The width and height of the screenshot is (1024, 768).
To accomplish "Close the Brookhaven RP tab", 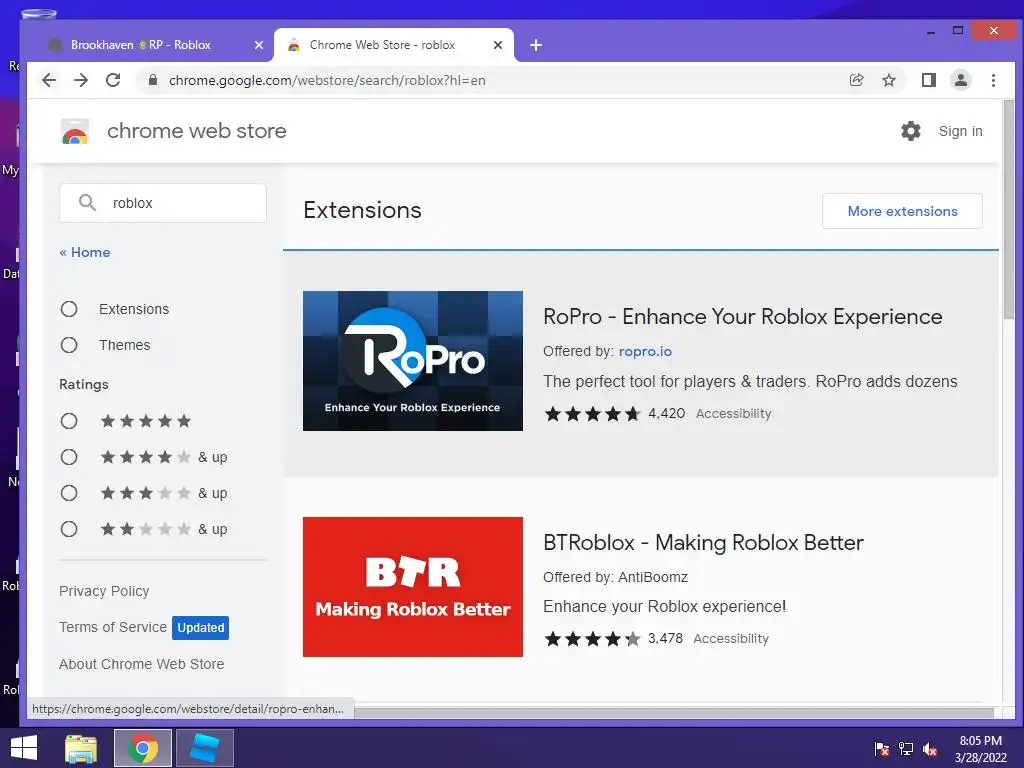I will point(259,45).
